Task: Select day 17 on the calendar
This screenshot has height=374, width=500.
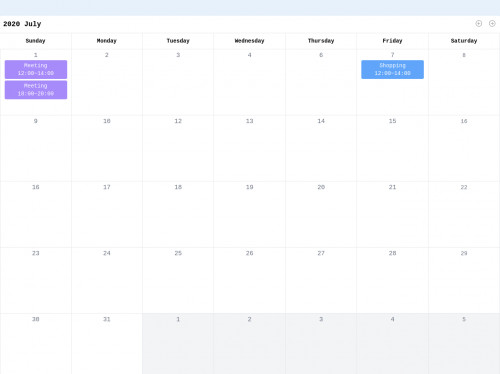Action: (x=107, y=214)
